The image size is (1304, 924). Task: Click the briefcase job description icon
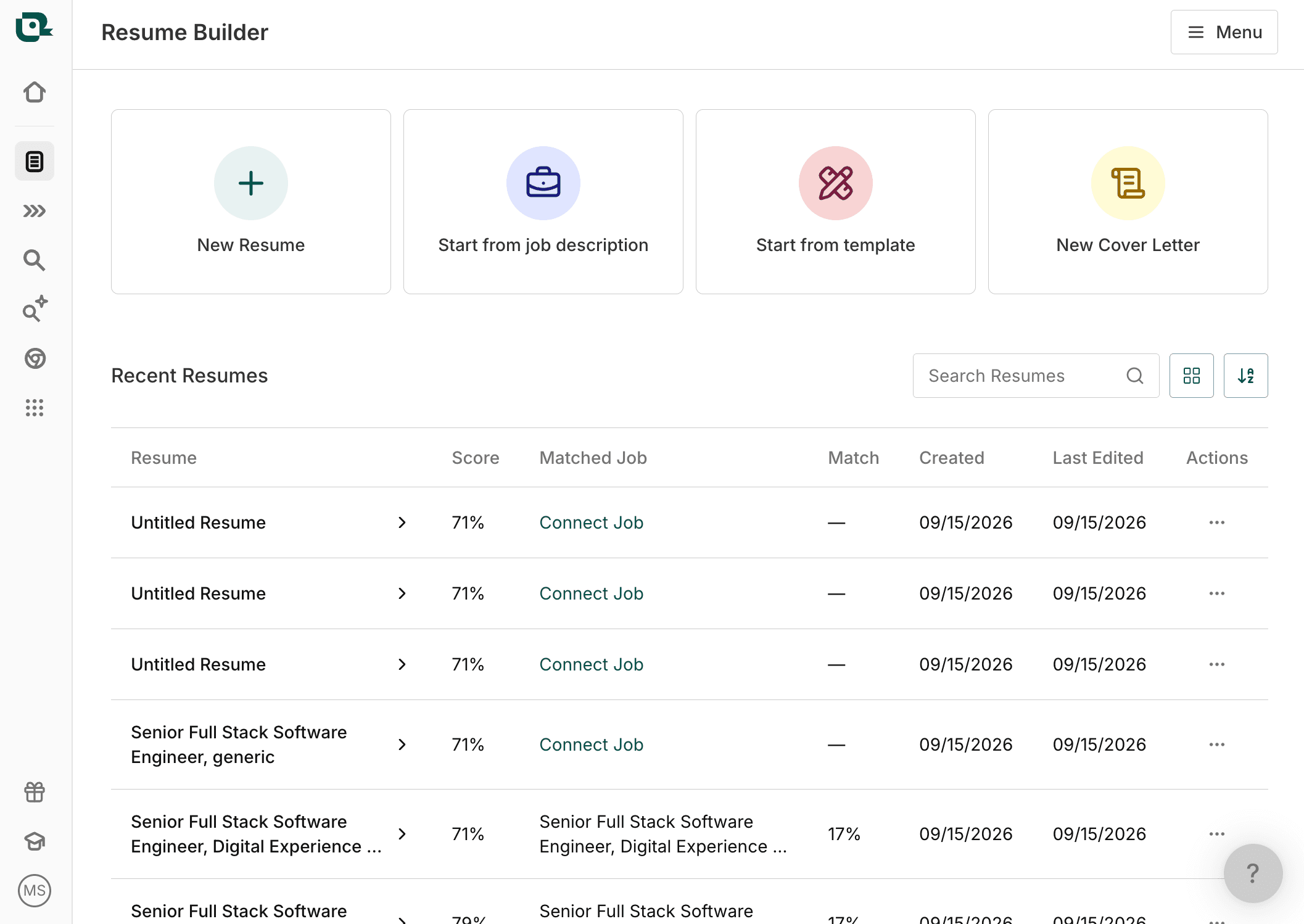(543, 183)
